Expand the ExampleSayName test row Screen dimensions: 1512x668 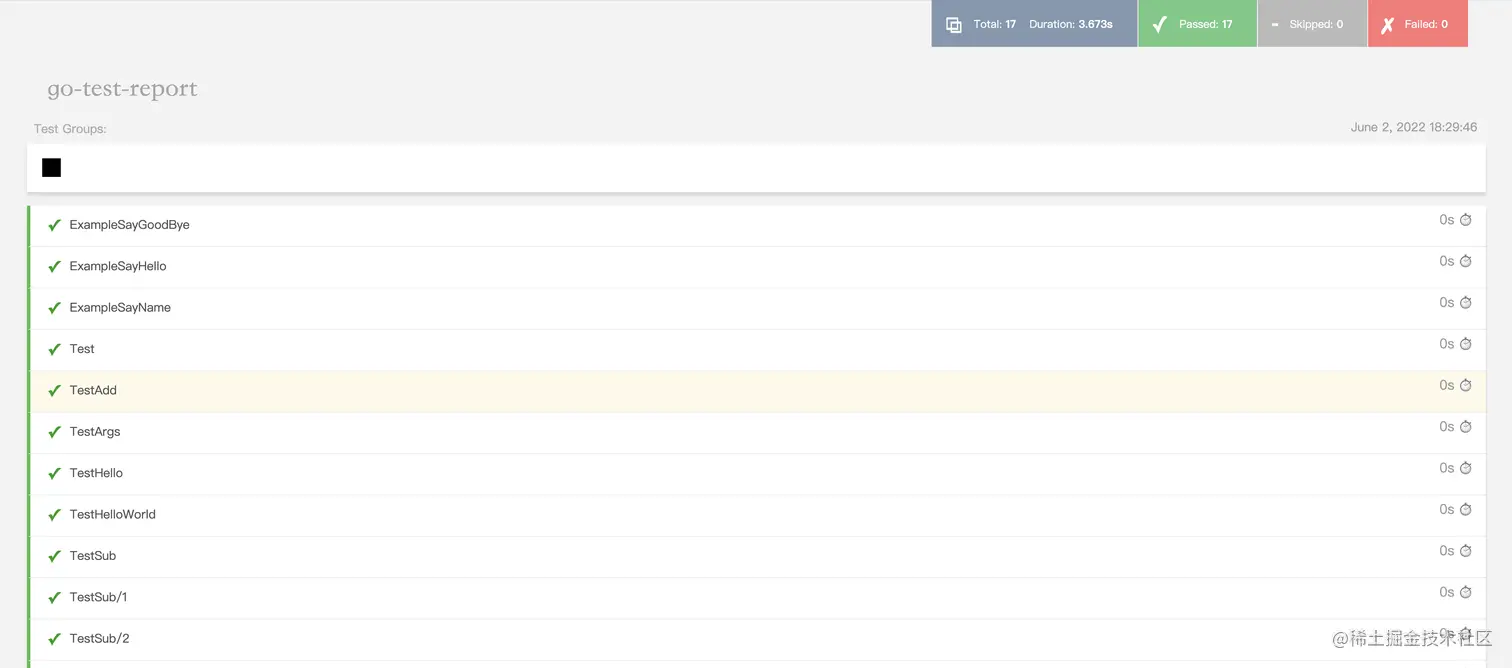[x=757, y=308]
